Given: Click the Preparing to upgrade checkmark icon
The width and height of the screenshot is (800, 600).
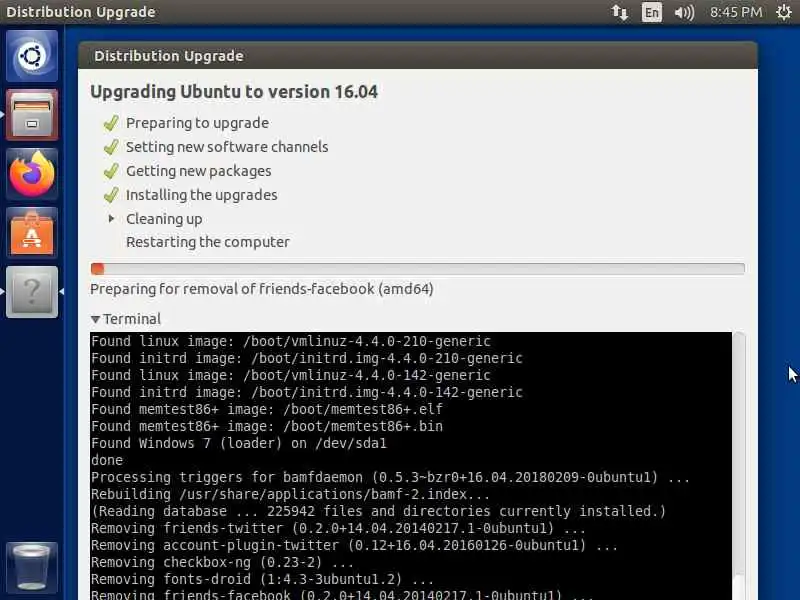Looking at the screenshot, I should 111,123.
